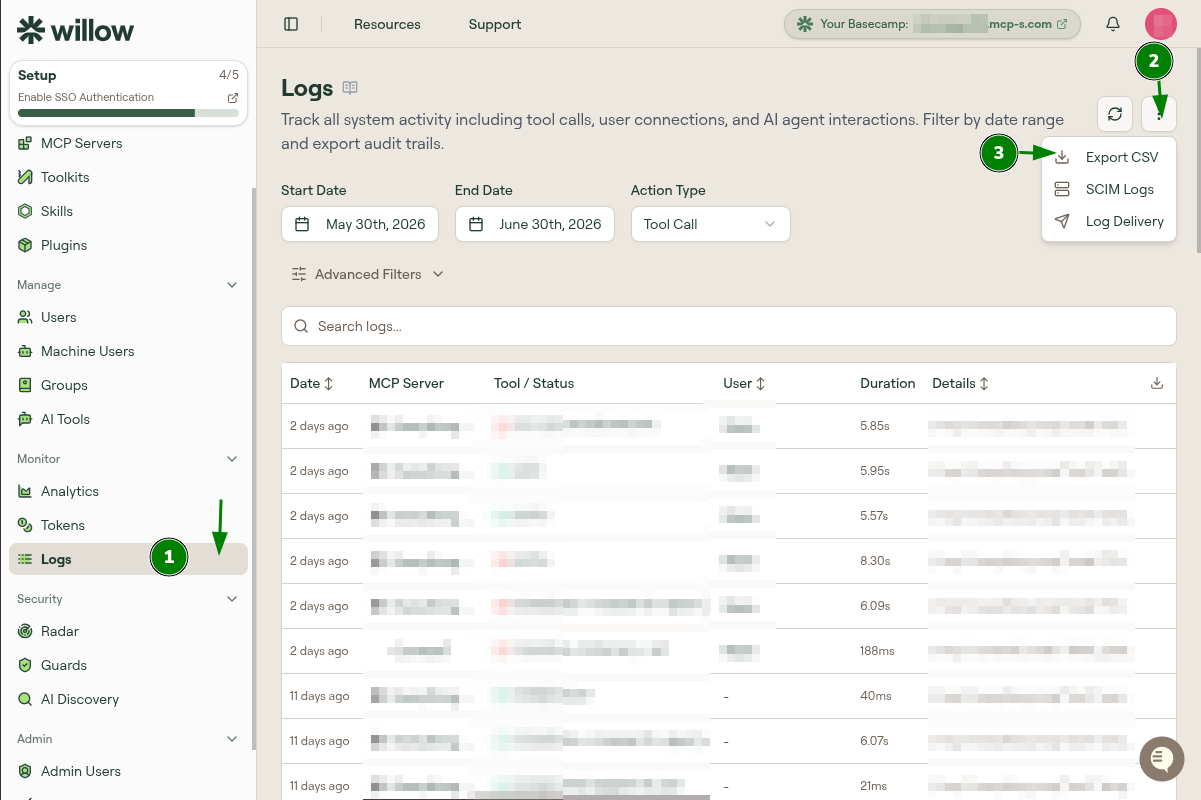Open the Action Type Tool Call dropdown
1201x800 pixels.
point(711,224)
